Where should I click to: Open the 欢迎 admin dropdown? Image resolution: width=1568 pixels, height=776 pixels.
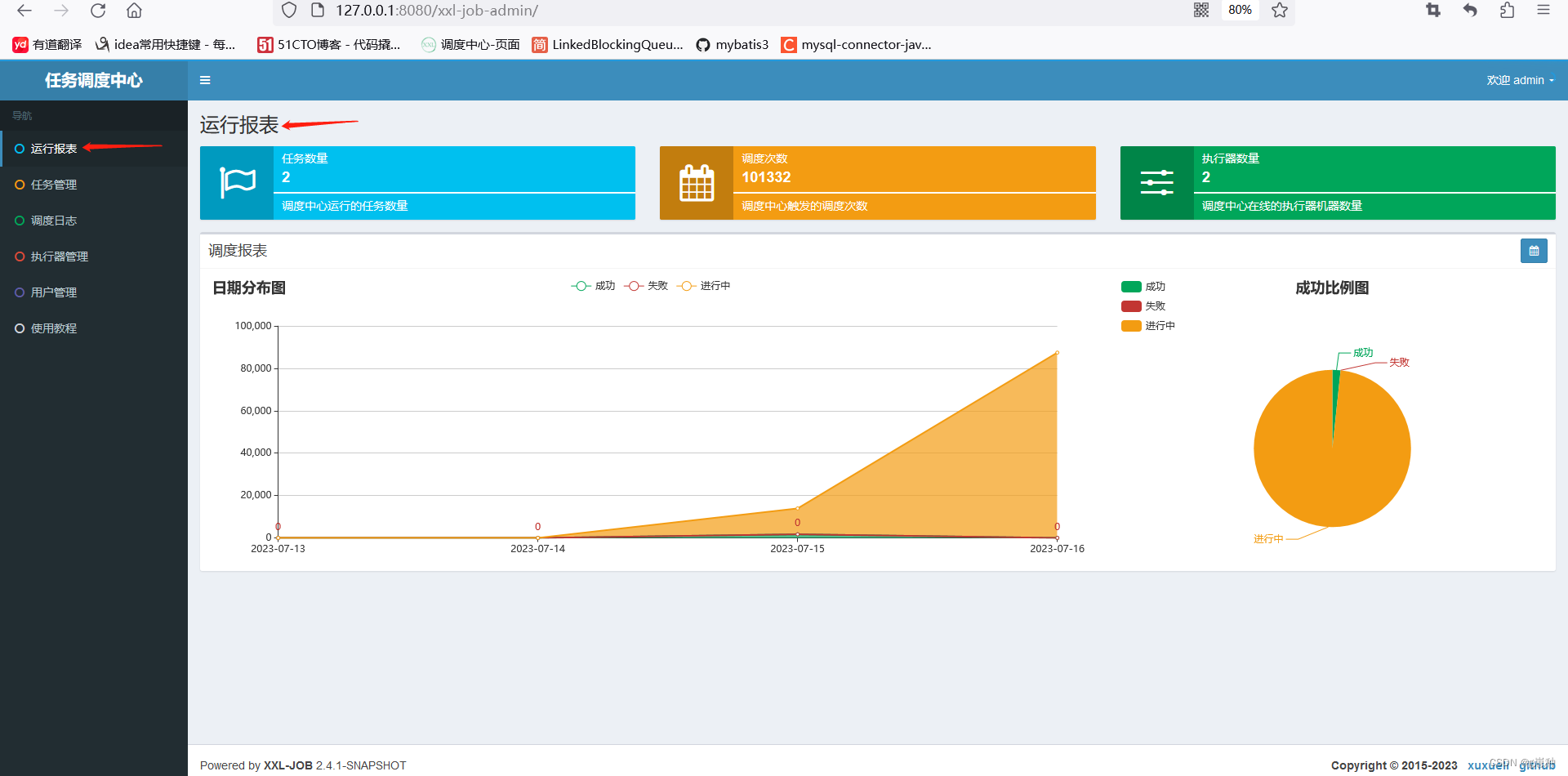point(1520,80)
